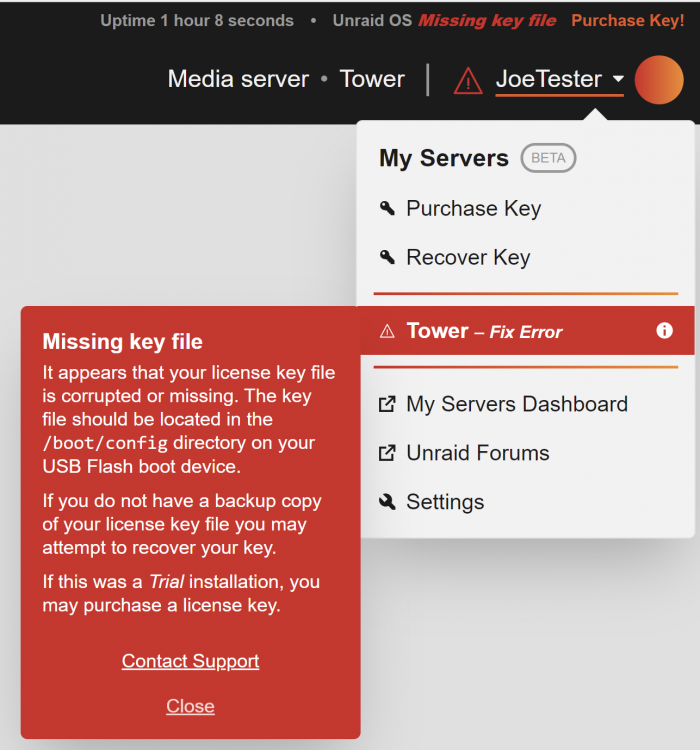Choose Tower – Fix Error entry
This screenshot has height=750, width=700.
[x=525, y=331]
